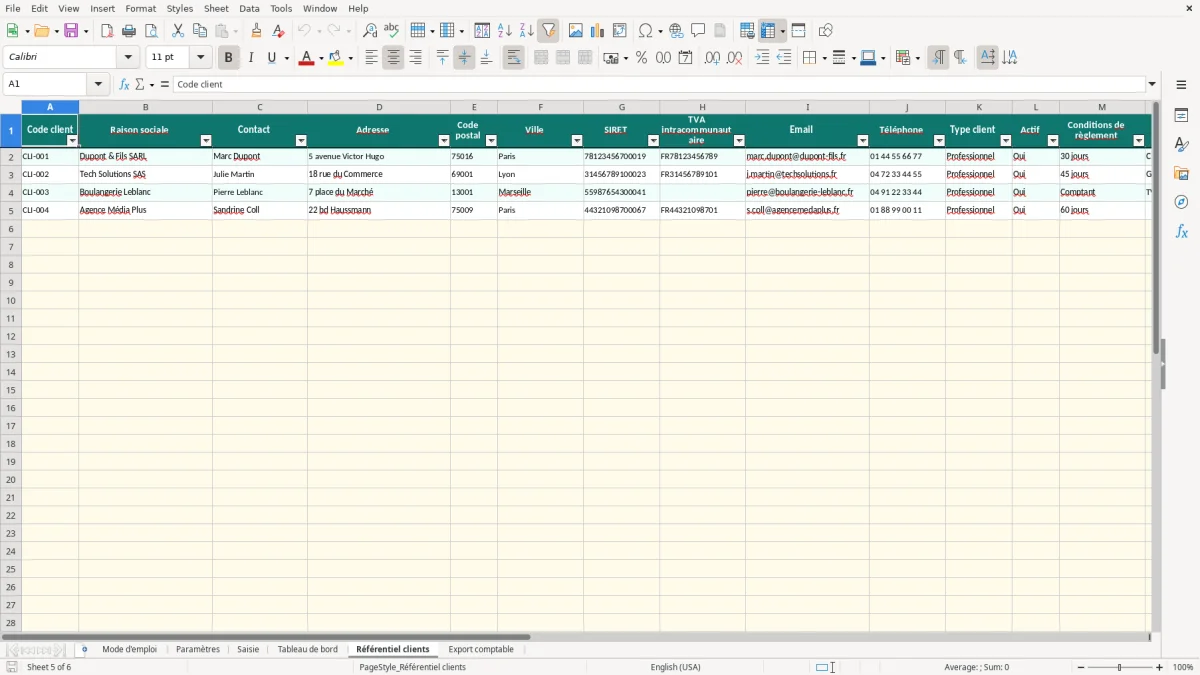1200x675 pixels.
Task: Toggle Print Preview
Action: click(x=151, y=31)
